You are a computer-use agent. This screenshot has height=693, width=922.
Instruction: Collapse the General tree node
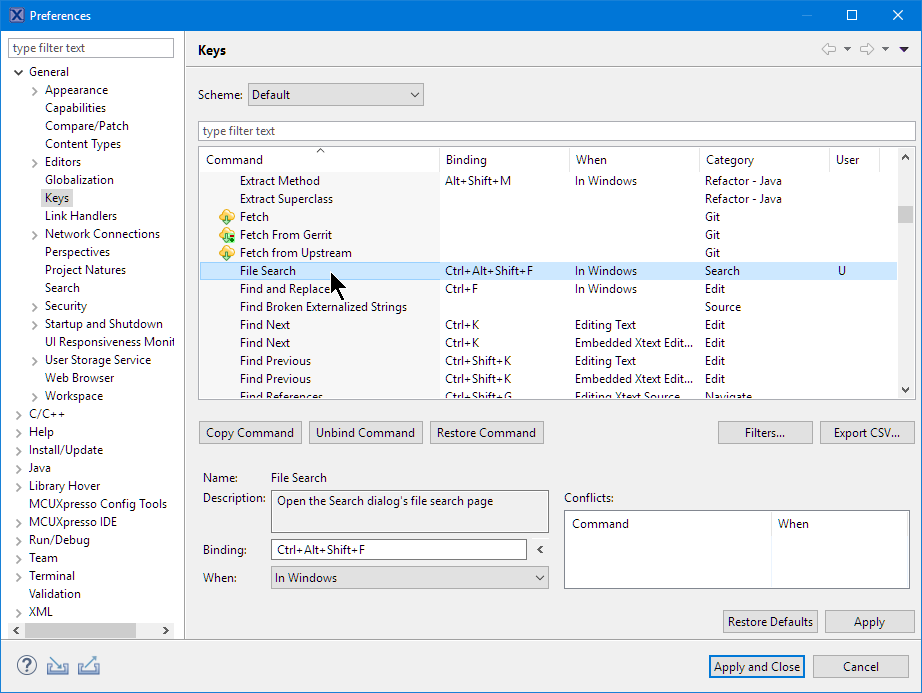tap(18, 72)
